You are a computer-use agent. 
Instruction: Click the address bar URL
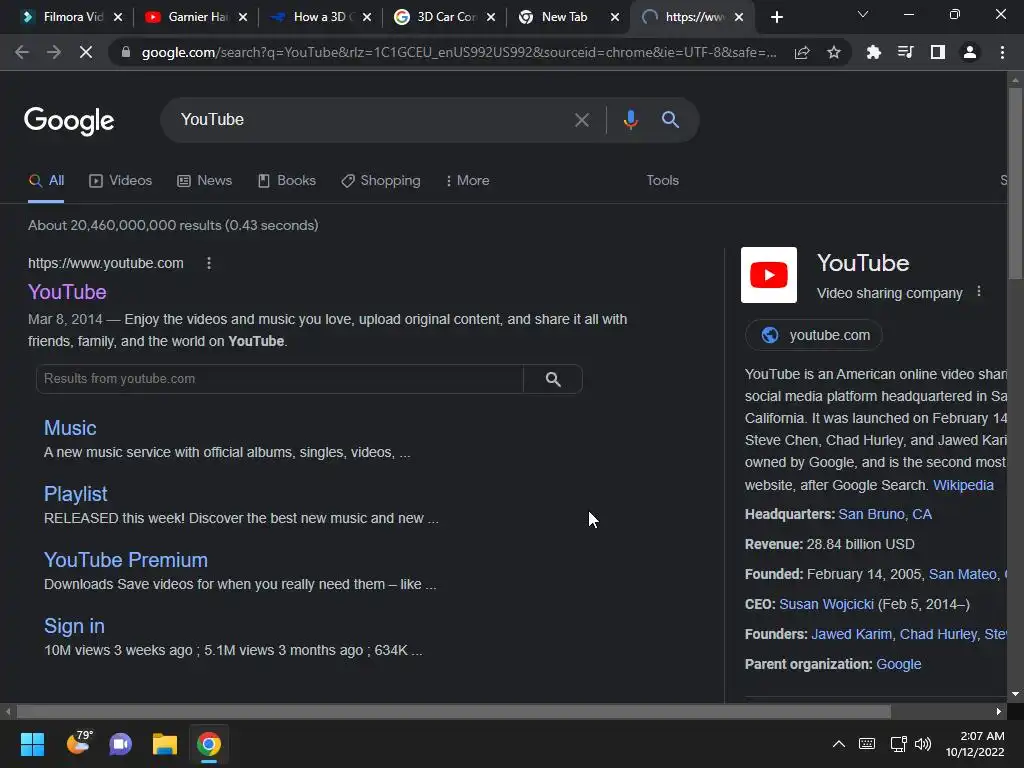point(458,52)
